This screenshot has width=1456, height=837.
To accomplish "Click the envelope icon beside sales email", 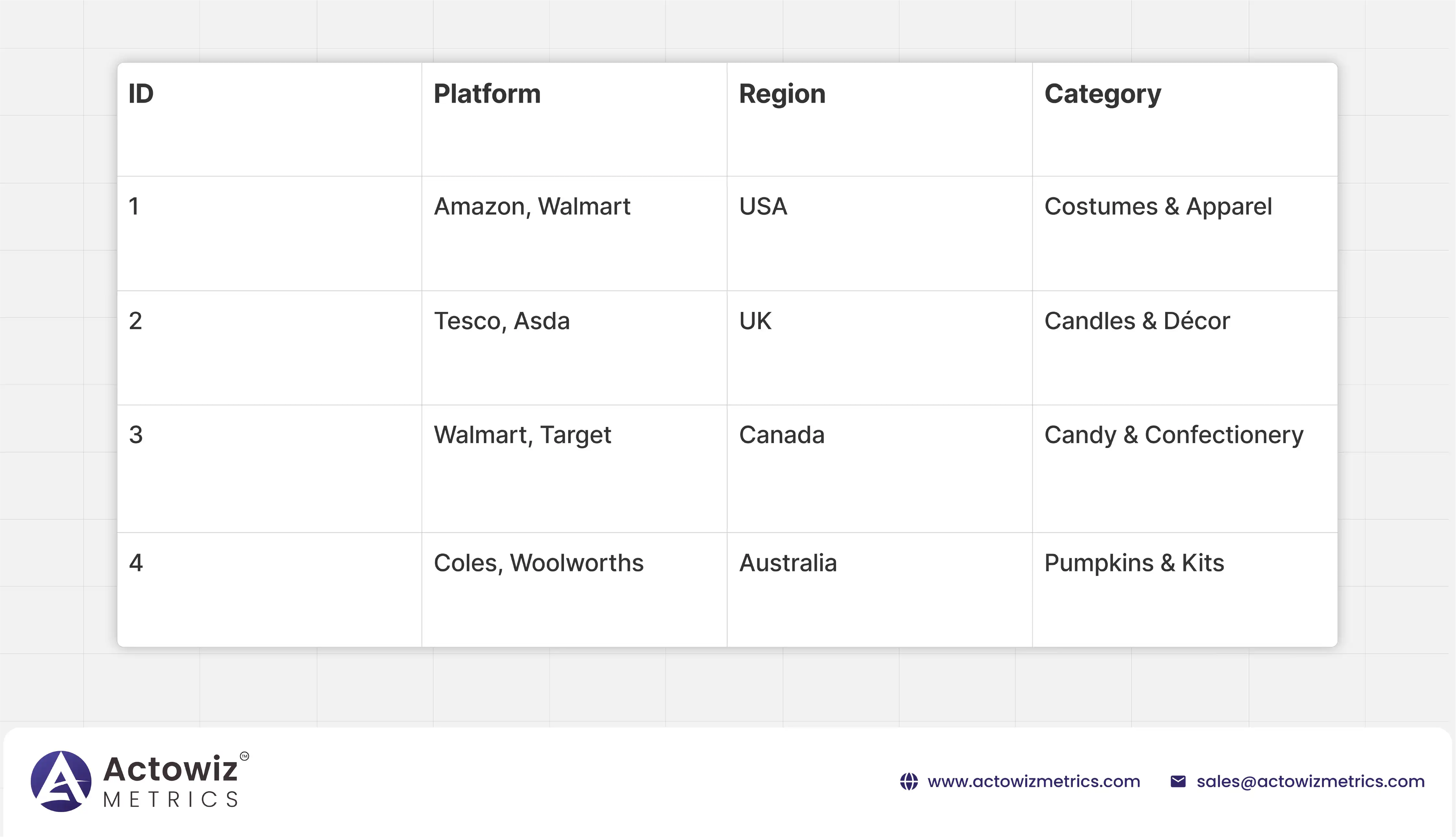I will click(1178, 782).
